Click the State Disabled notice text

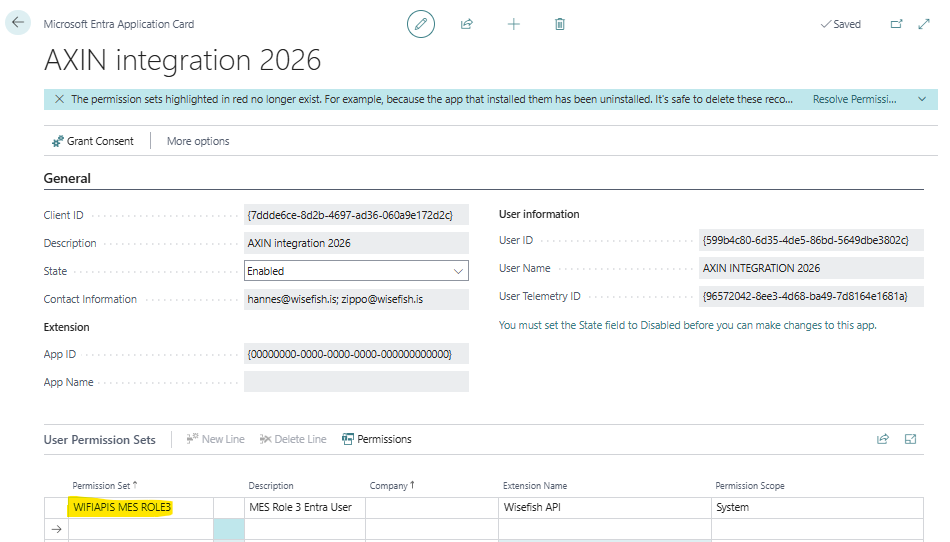(688, 325)
